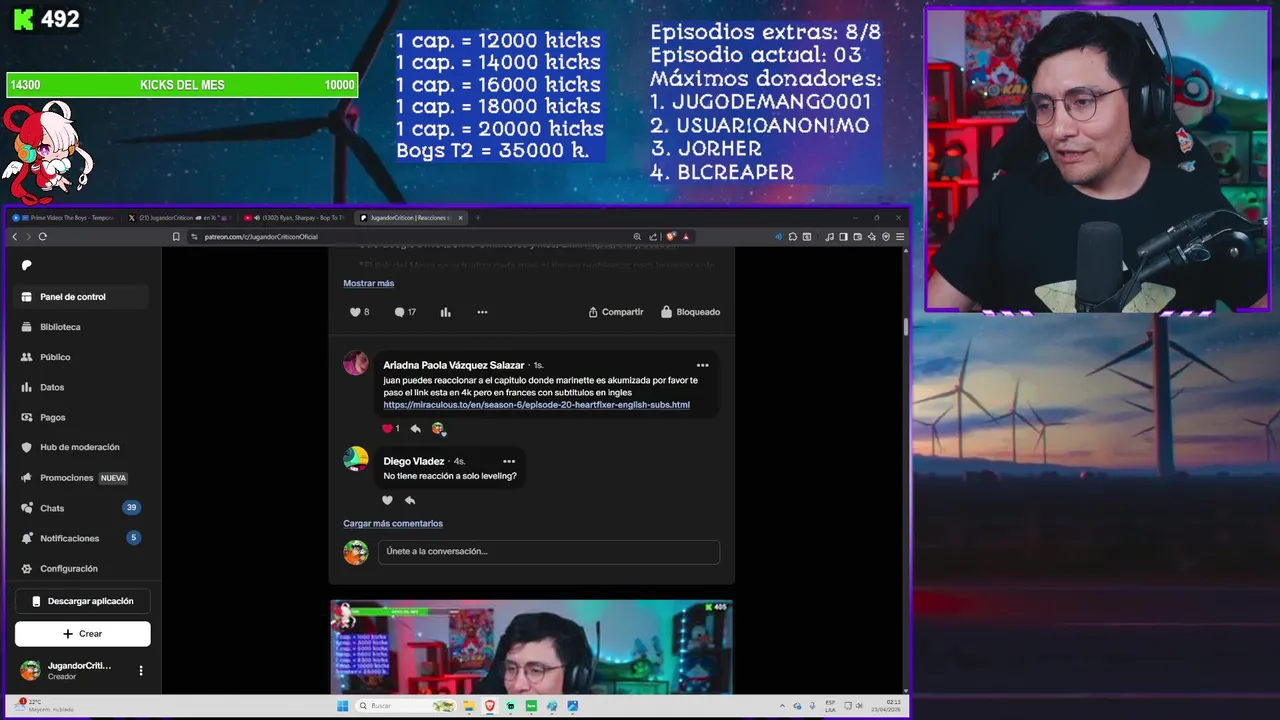Open options on Ariadna Paola's comment
1280x720 pixels.
[x=702, y=365]
